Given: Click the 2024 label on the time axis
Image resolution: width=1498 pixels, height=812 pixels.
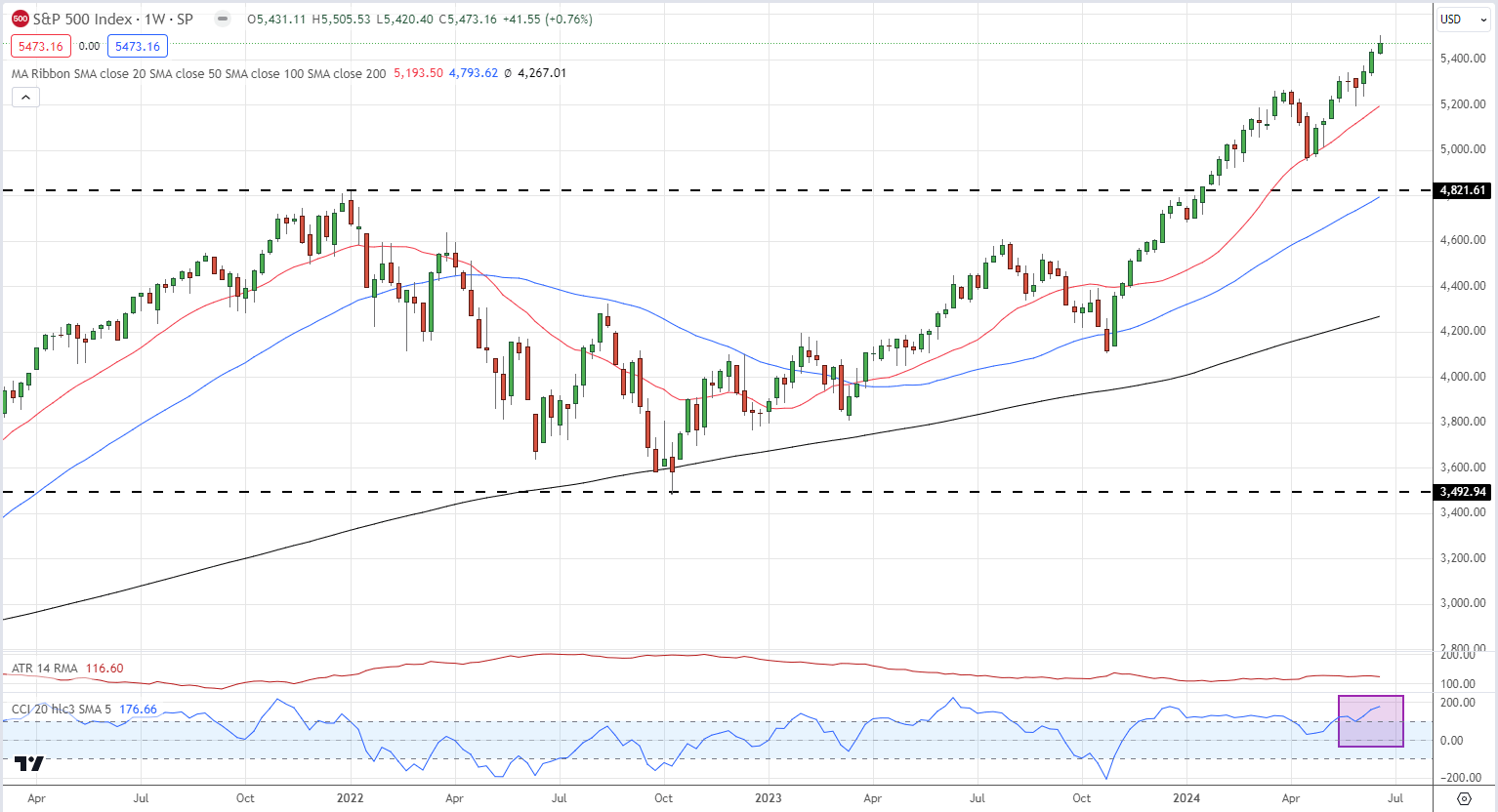Looking at the screenshot, I should pos(1186,798).
